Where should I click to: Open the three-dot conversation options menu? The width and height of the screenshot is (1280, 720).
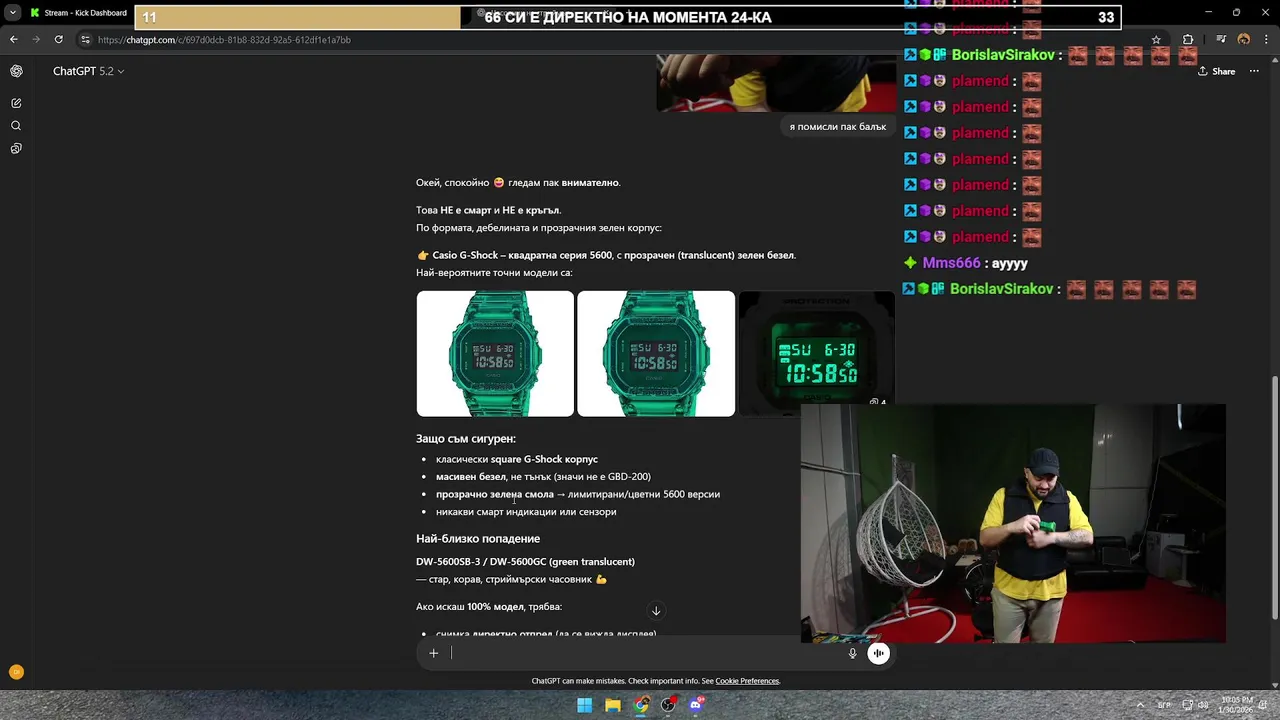point(1254,71)
